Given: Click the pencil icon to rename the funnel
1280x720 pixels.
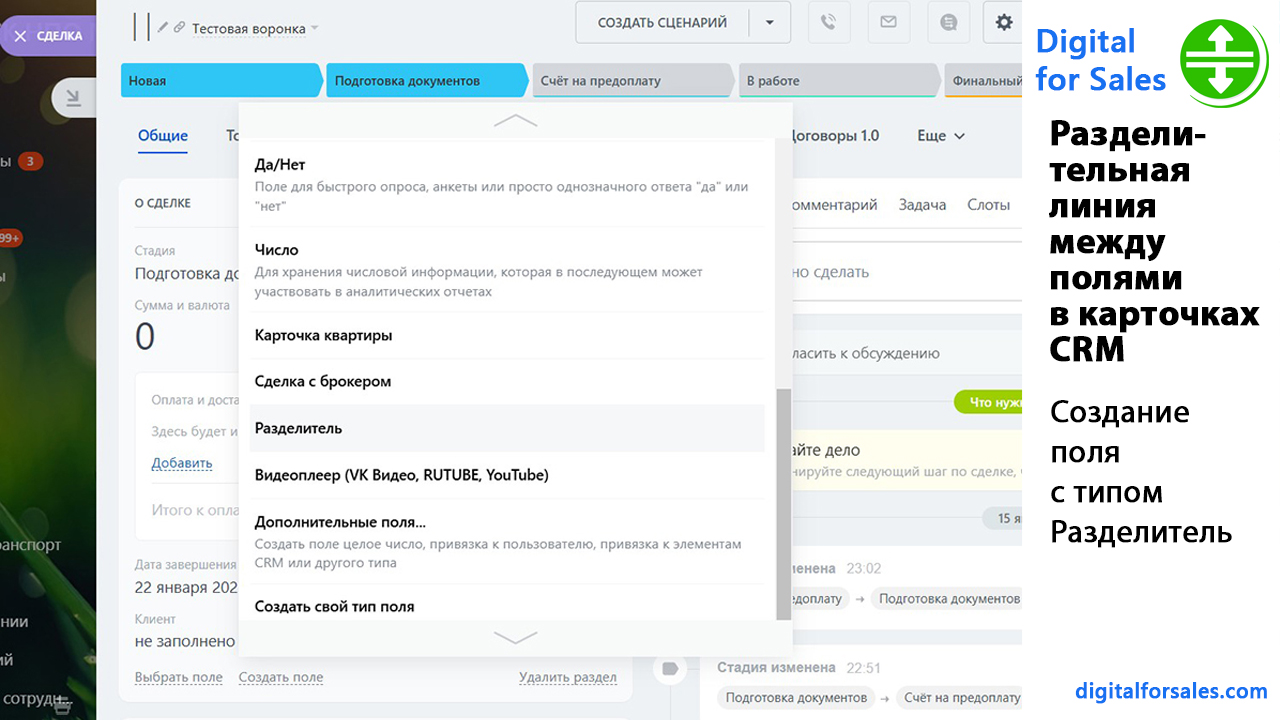Looking at the screenshot, I should (163, 28).
